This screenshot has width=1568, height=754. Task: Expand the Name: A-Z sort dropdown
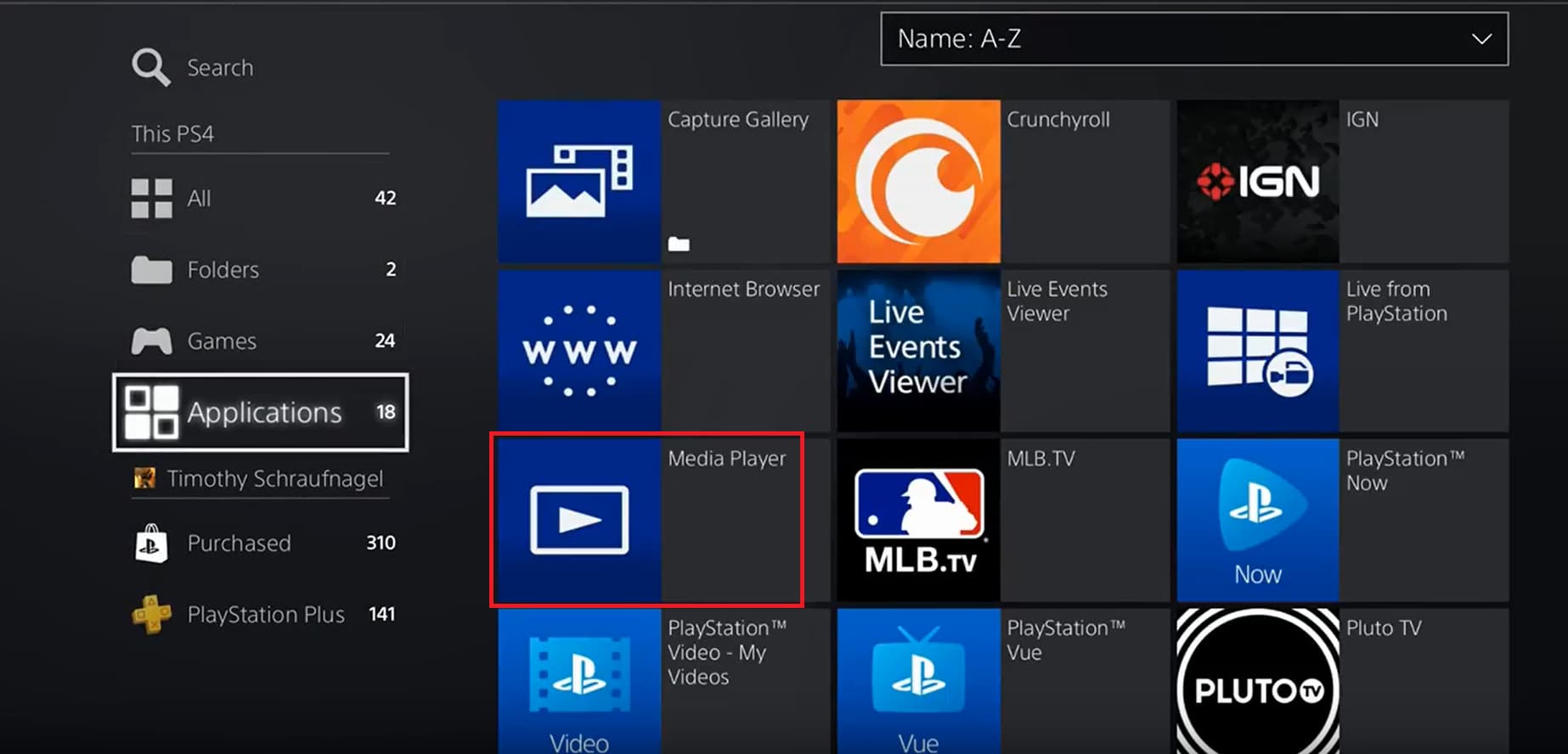pyautogui.click(x=1193, y=39)
